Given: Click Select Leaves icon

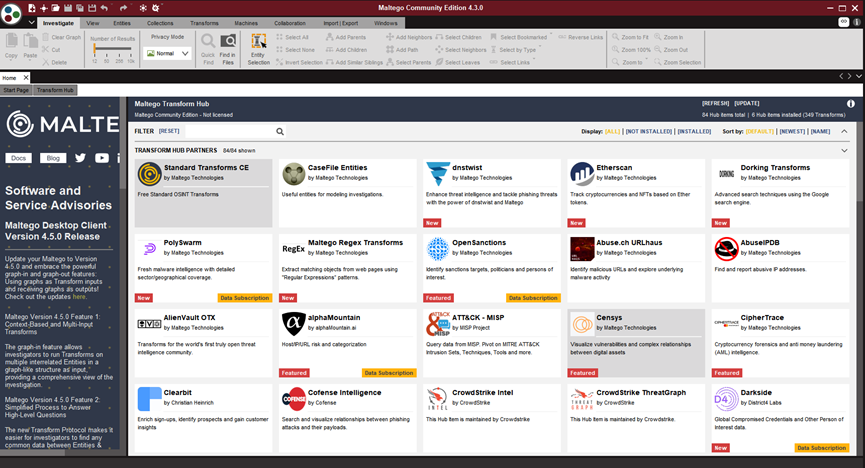Looking at the screenshot, I should click(439, 62).
